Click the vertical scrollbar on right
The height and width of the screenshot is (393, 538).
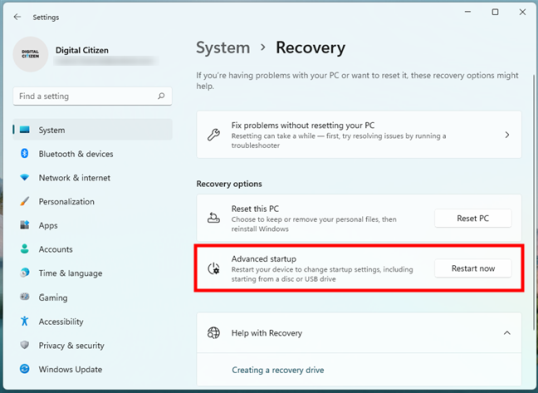point(534,203)
